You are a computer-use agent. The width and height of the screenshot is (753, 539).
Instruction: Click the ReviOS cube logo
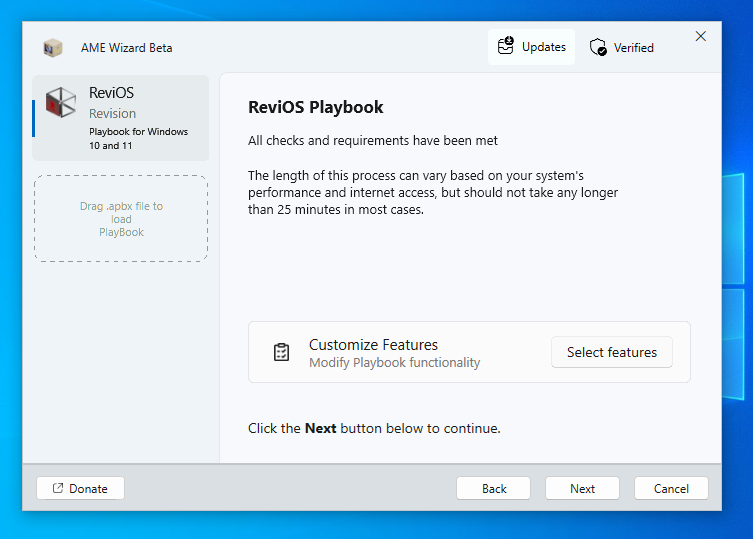(x=61, y=102)
